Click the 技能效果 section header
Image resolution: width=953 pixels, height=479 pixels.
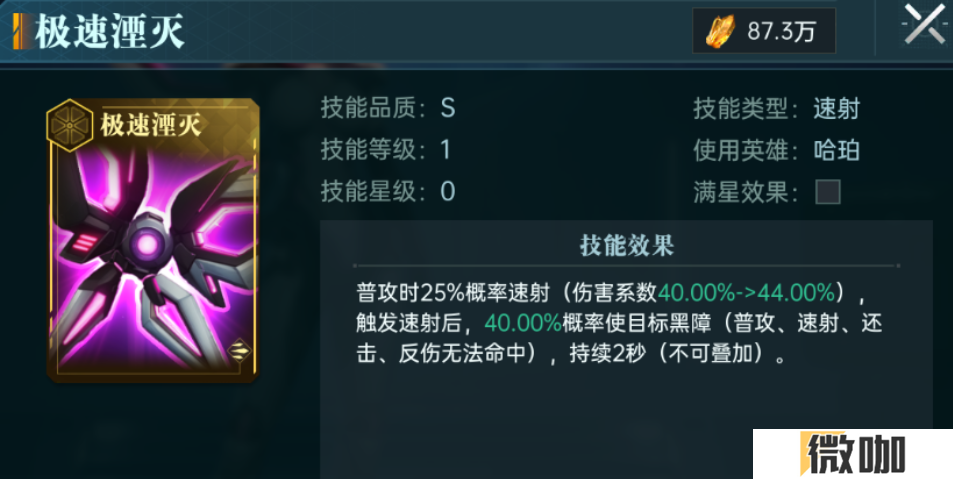tap(627, 246)
